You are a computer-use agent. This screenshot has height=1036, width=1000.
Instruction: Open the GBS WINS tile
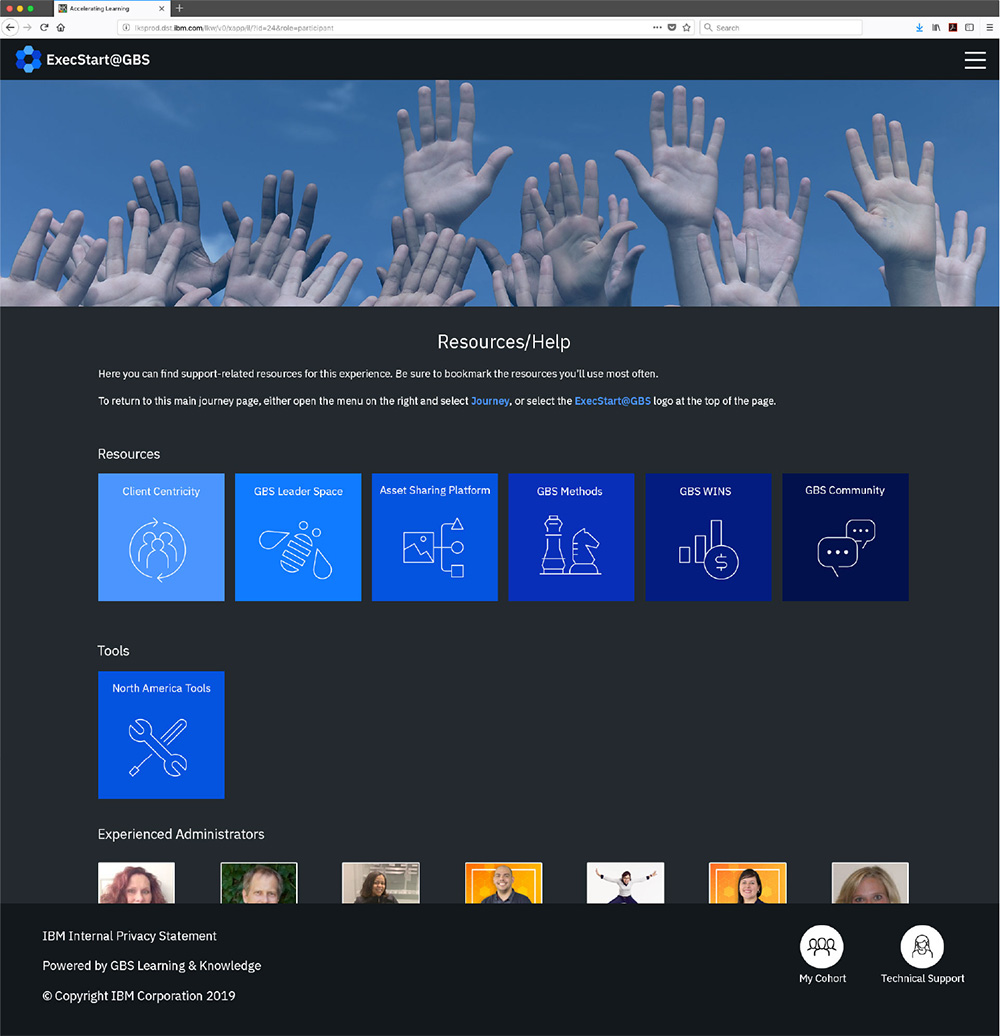tap(708, 537)
